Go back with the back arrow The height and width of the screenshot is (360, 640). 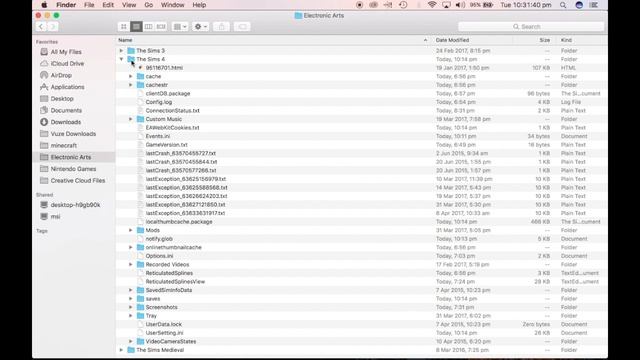click(x=41, y=27)
